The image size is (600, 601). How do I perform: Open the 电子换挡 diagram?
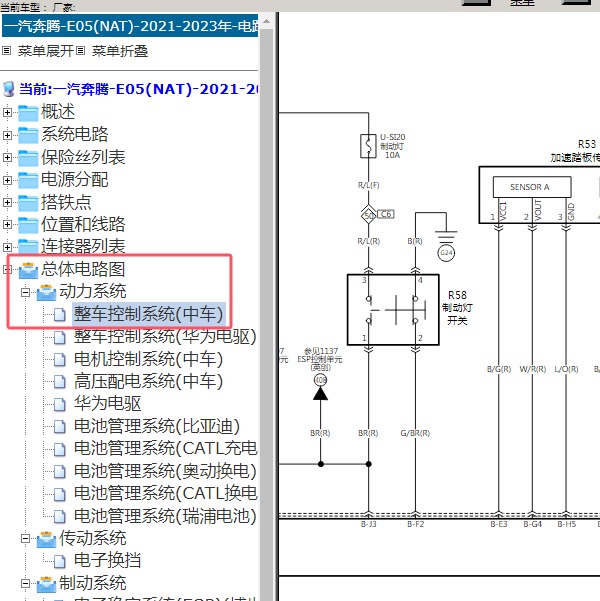(107, 561)
